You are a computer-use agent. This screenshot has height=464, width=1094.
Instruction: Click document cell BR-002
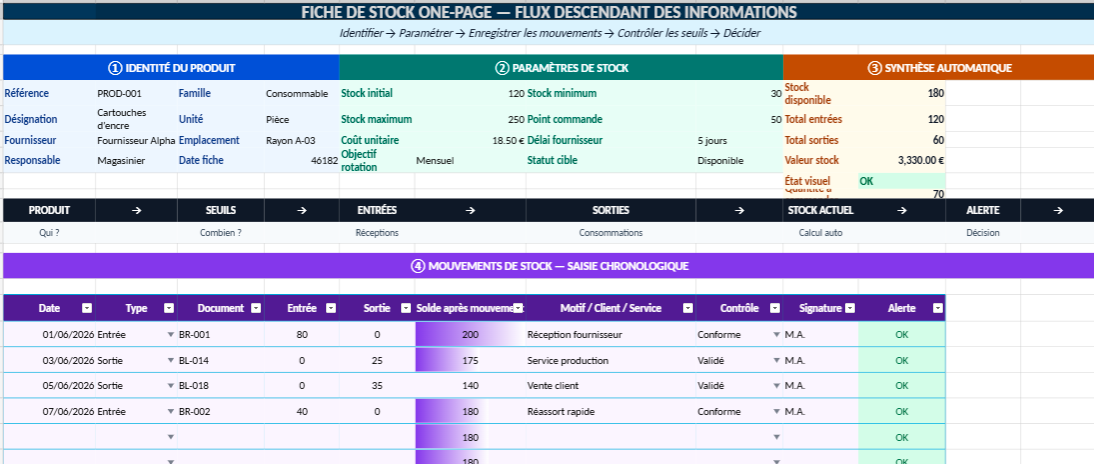220,412
